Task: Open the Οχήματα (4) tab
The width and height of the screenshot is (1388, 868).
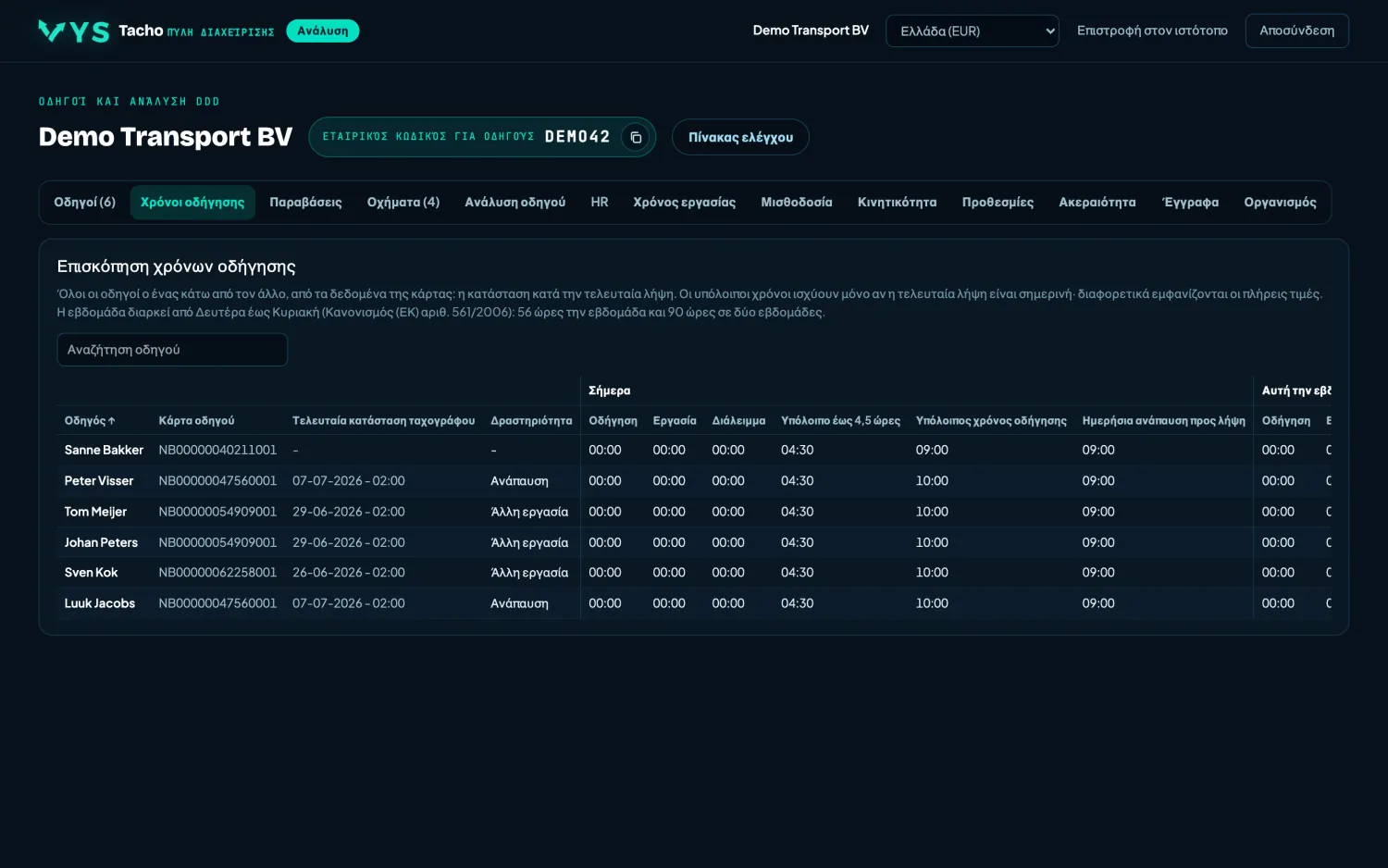Action: [403, 203]
